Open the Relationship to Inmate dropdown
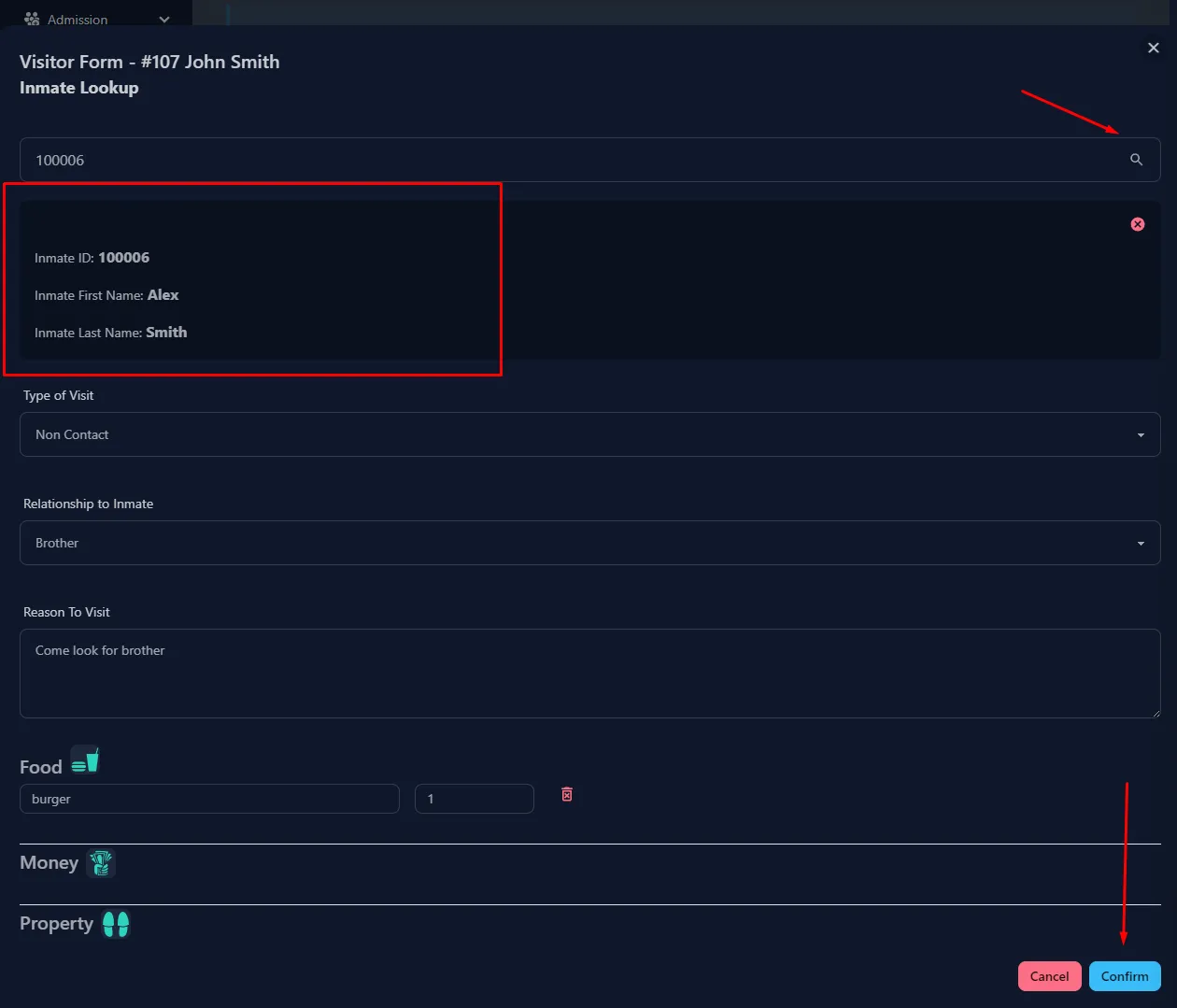Image resolution: width=1177 pixels, height=1008 pixels. pyautogui.click(x=589, y=543)
